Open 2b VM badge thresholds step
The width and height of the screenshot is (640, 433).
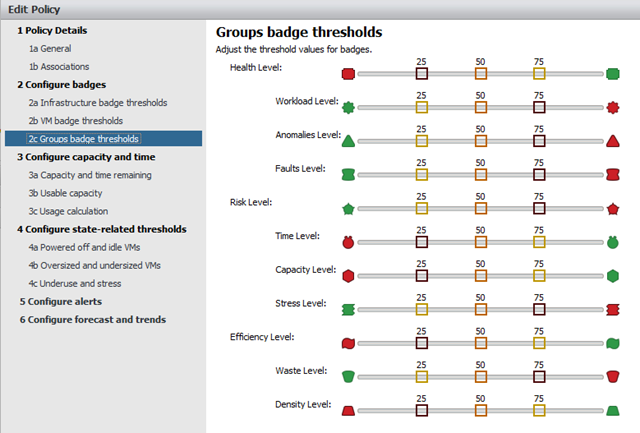(78, 120)
